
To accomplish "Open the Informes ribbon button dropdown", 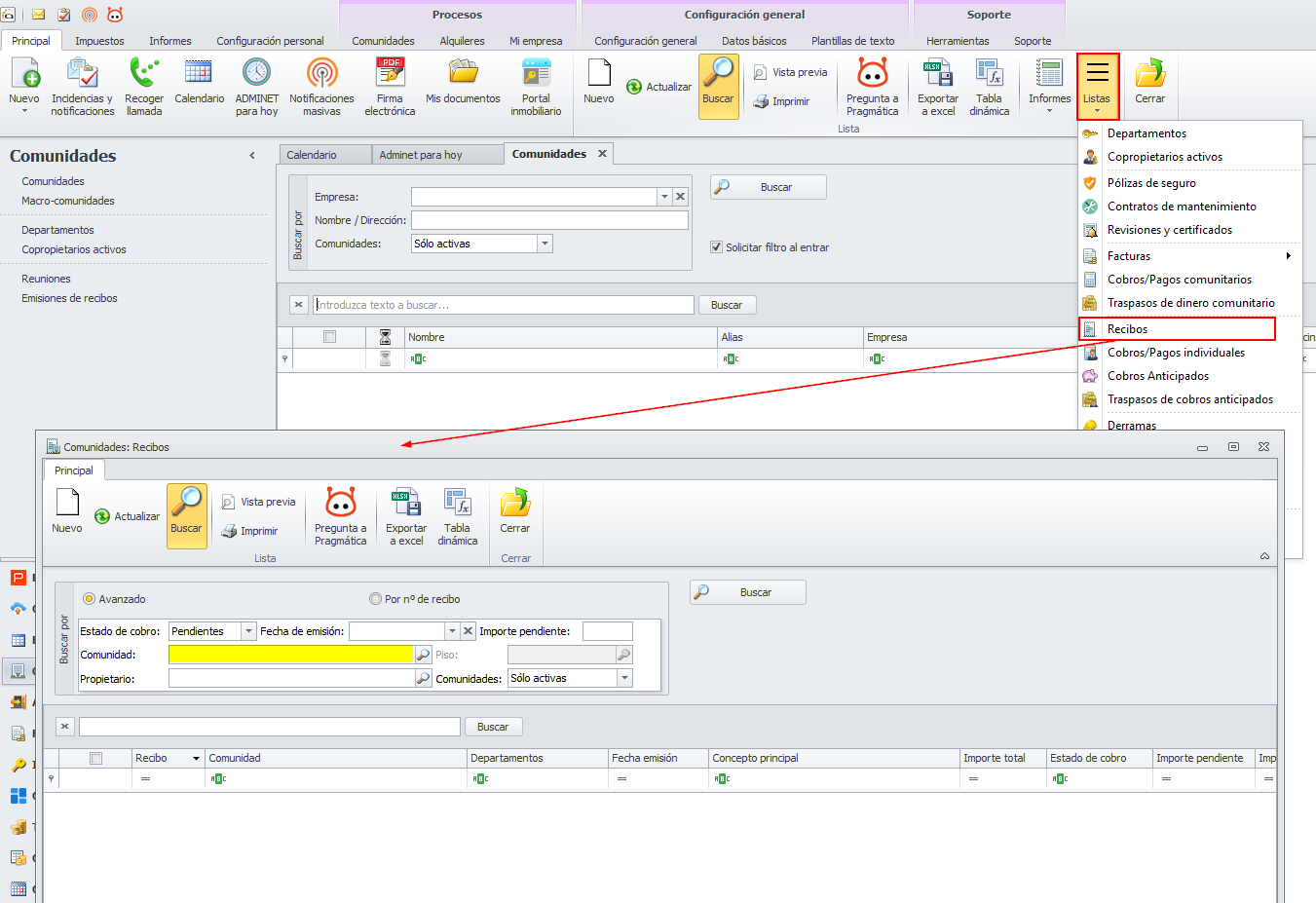I will click(1049, 87).
